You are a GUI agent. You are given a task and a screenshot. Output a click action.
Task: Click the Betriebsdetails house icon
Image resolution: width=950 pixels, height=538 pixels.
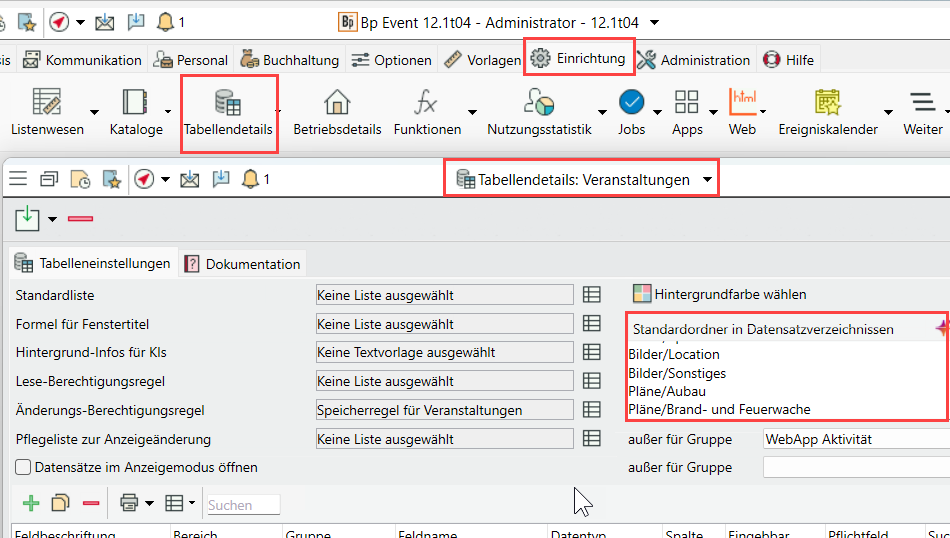(x=337, y=103)
